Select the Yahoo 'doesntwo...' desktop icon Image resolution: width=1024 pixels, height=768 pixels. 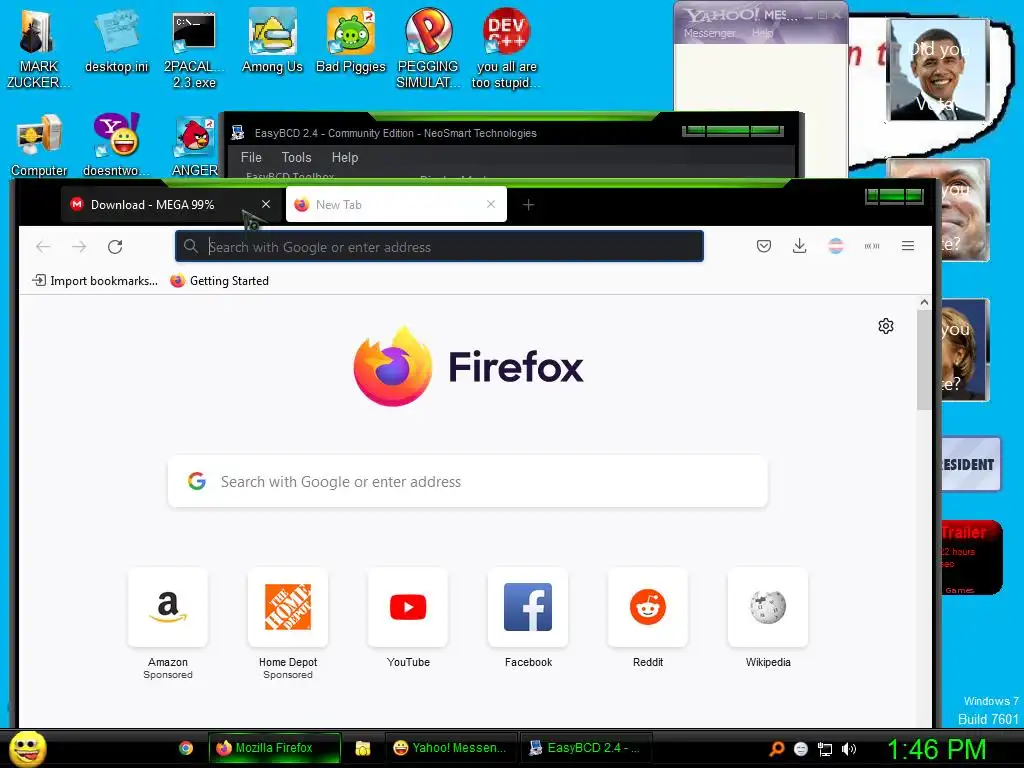(x=116, y=145)
